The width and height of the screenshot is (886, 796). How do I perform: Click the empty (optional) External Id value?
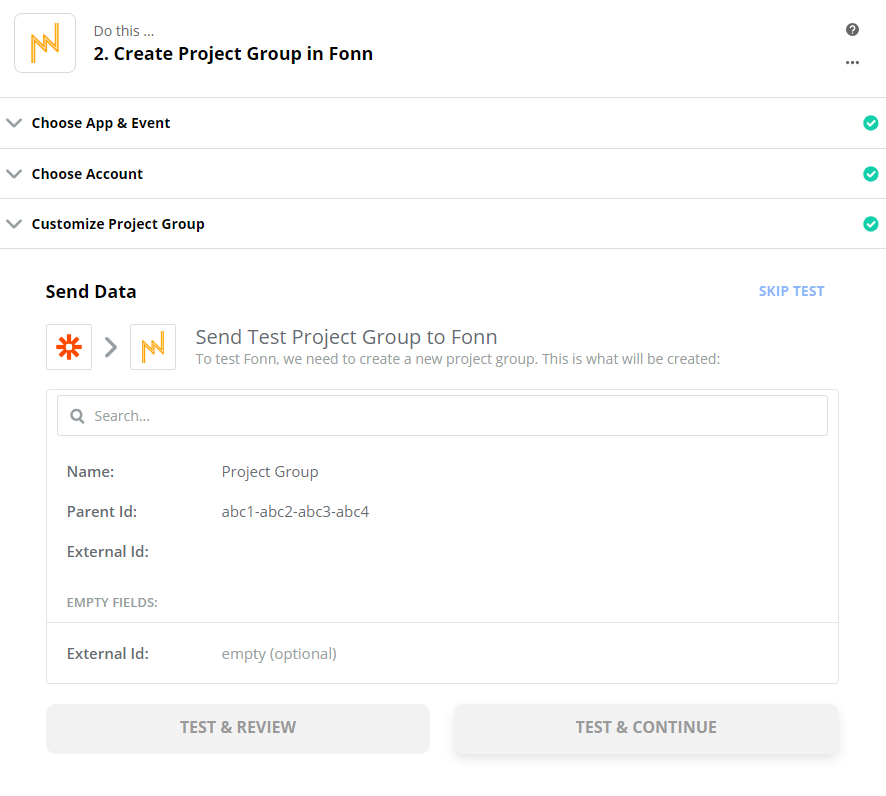pyautogui.click(x=279, y=654)
